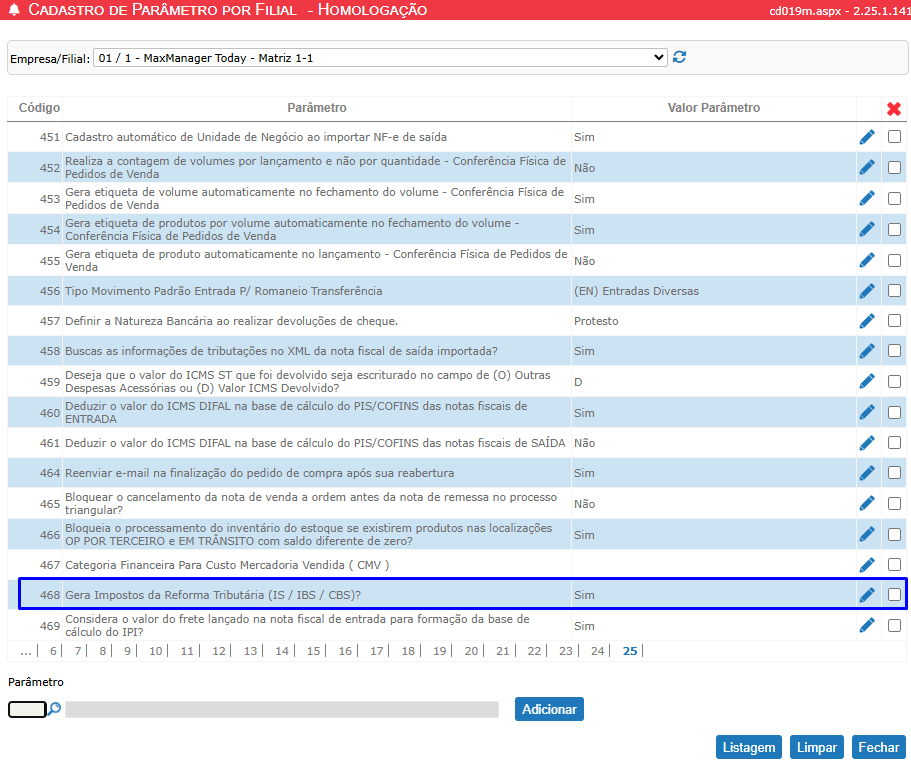Click the Parâmetro code input field

[x=27, y=709]
